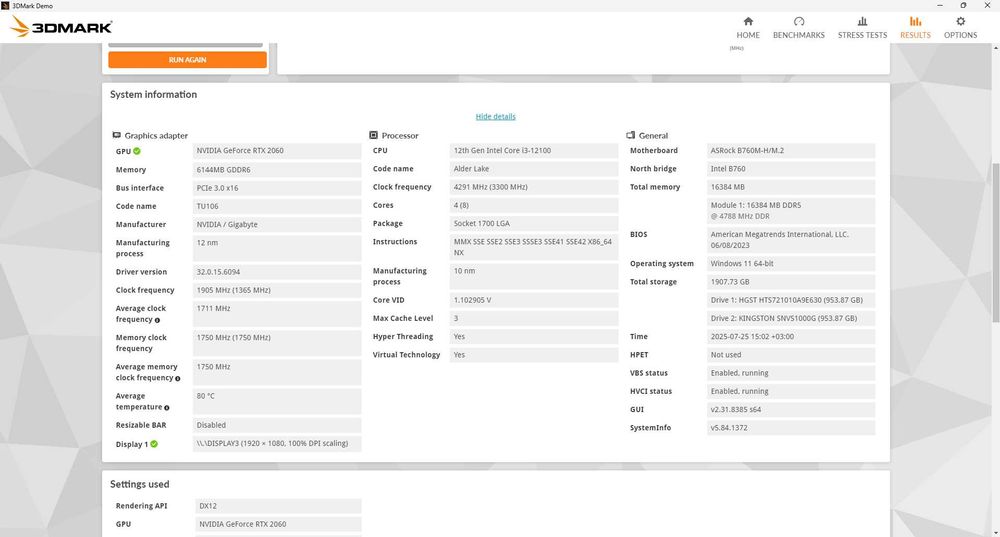Select Resizable BAR value Disabled

click(x=277, y=425)
